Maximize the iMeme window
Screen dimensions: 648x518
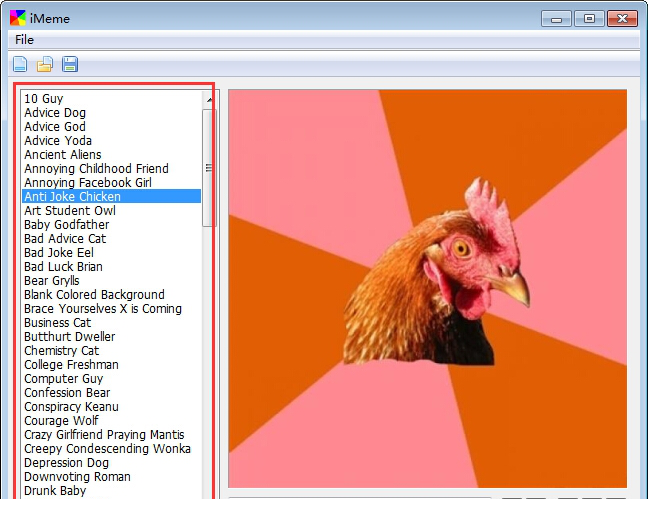tap(589, 19)
